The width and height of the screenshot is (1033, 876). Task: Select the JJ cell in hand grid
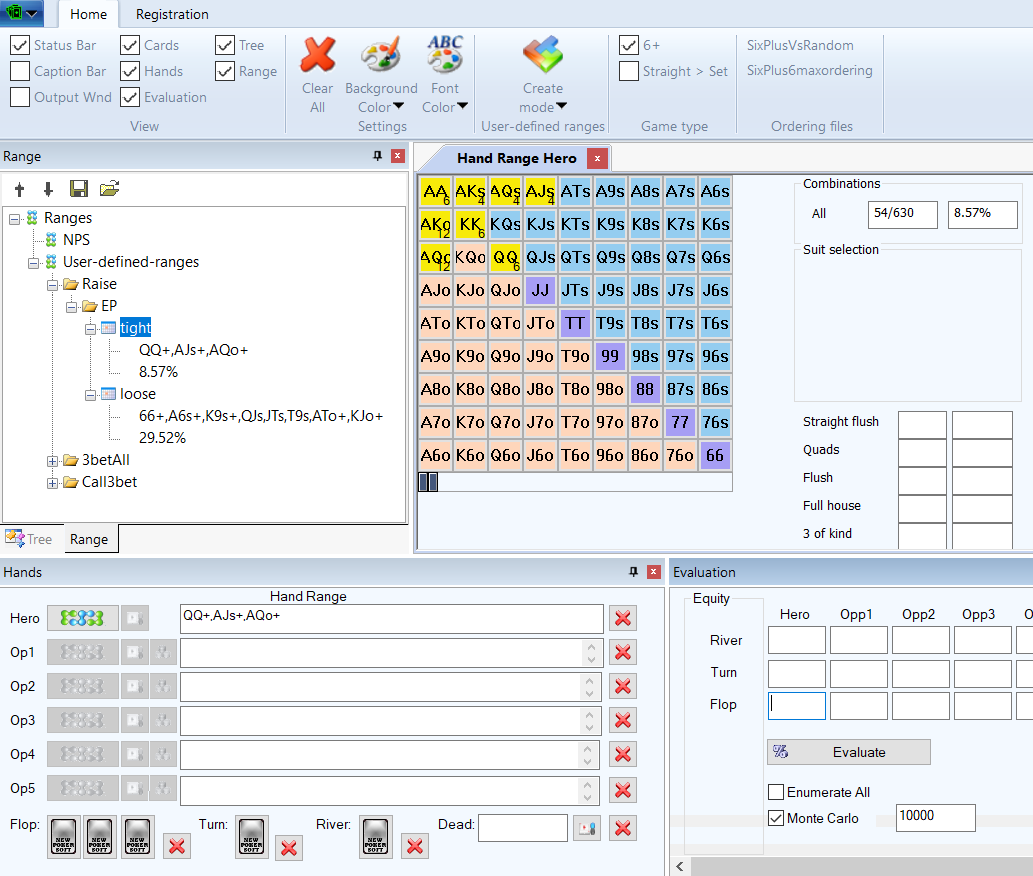pos(540,291)
